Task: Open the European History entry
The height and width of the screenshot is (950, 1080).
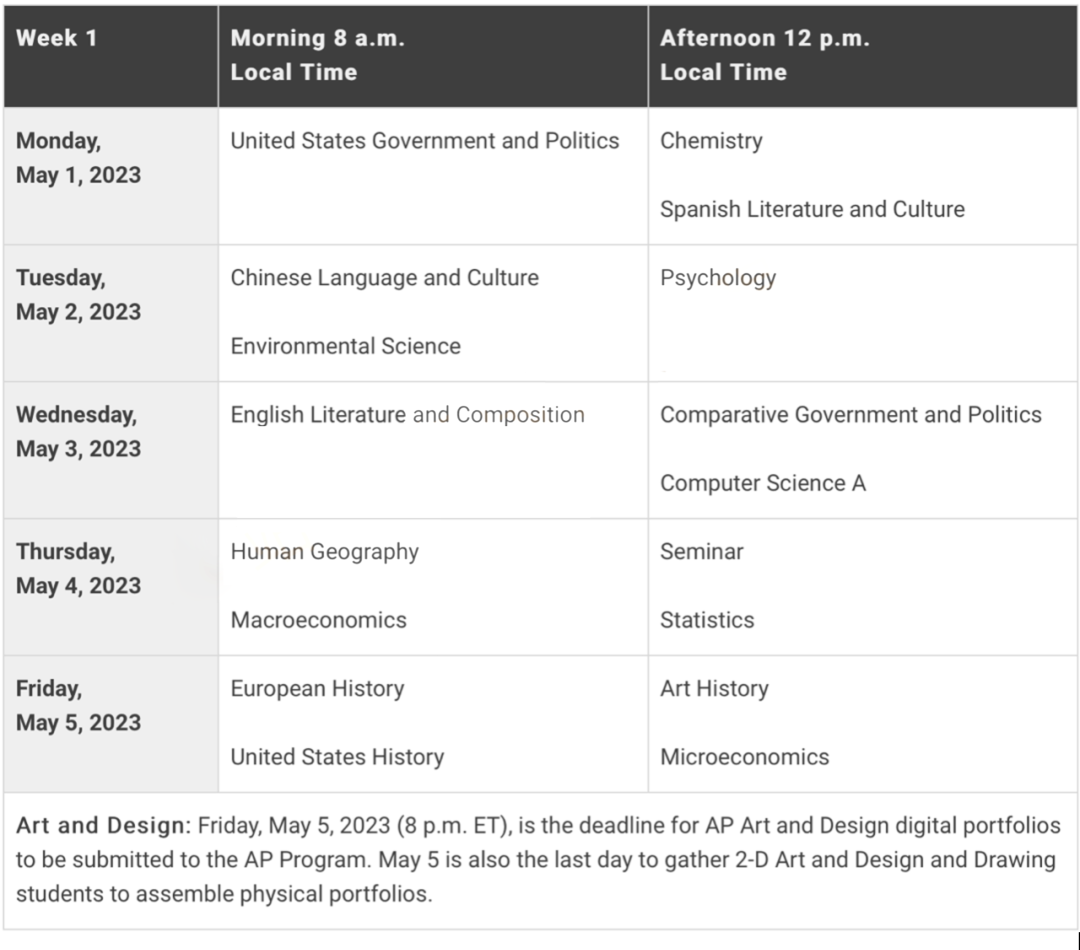Action: 317,689
